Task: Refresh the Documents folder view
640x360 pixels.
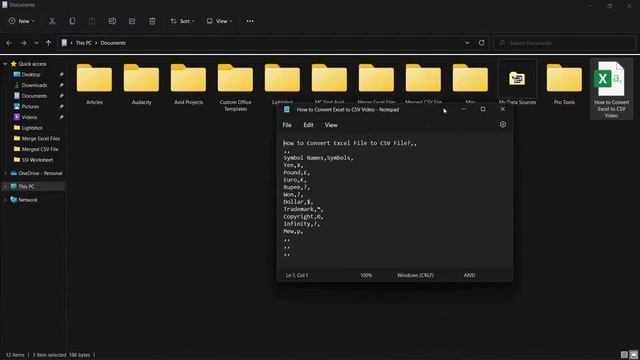Action: click(x=482, y=43)
